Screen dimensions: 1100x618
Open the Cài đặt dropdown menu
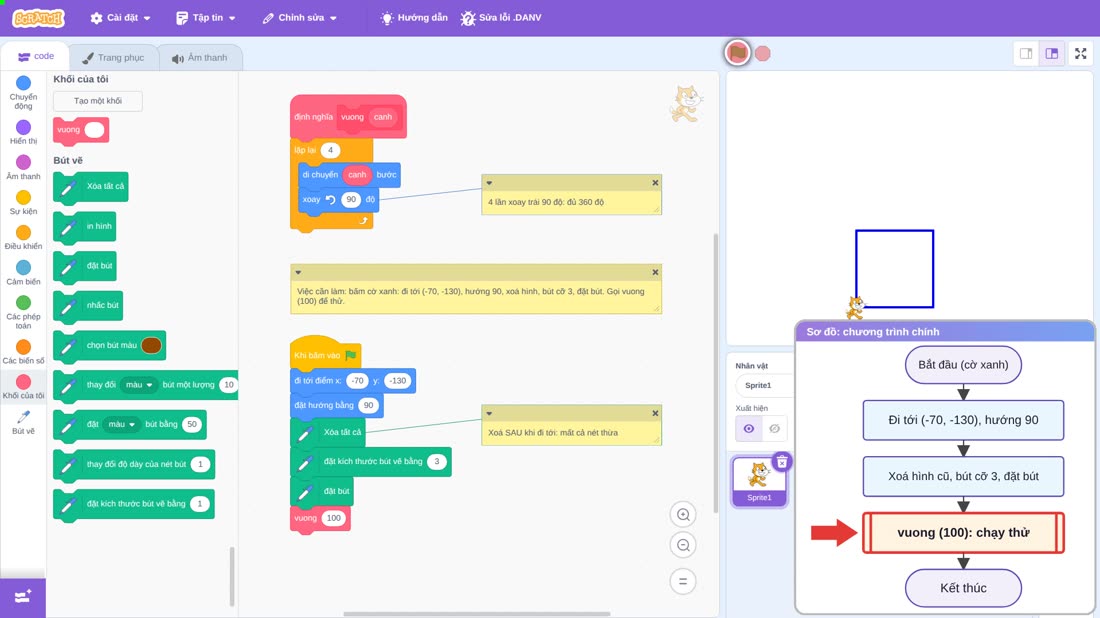click(x=120, y=18)
